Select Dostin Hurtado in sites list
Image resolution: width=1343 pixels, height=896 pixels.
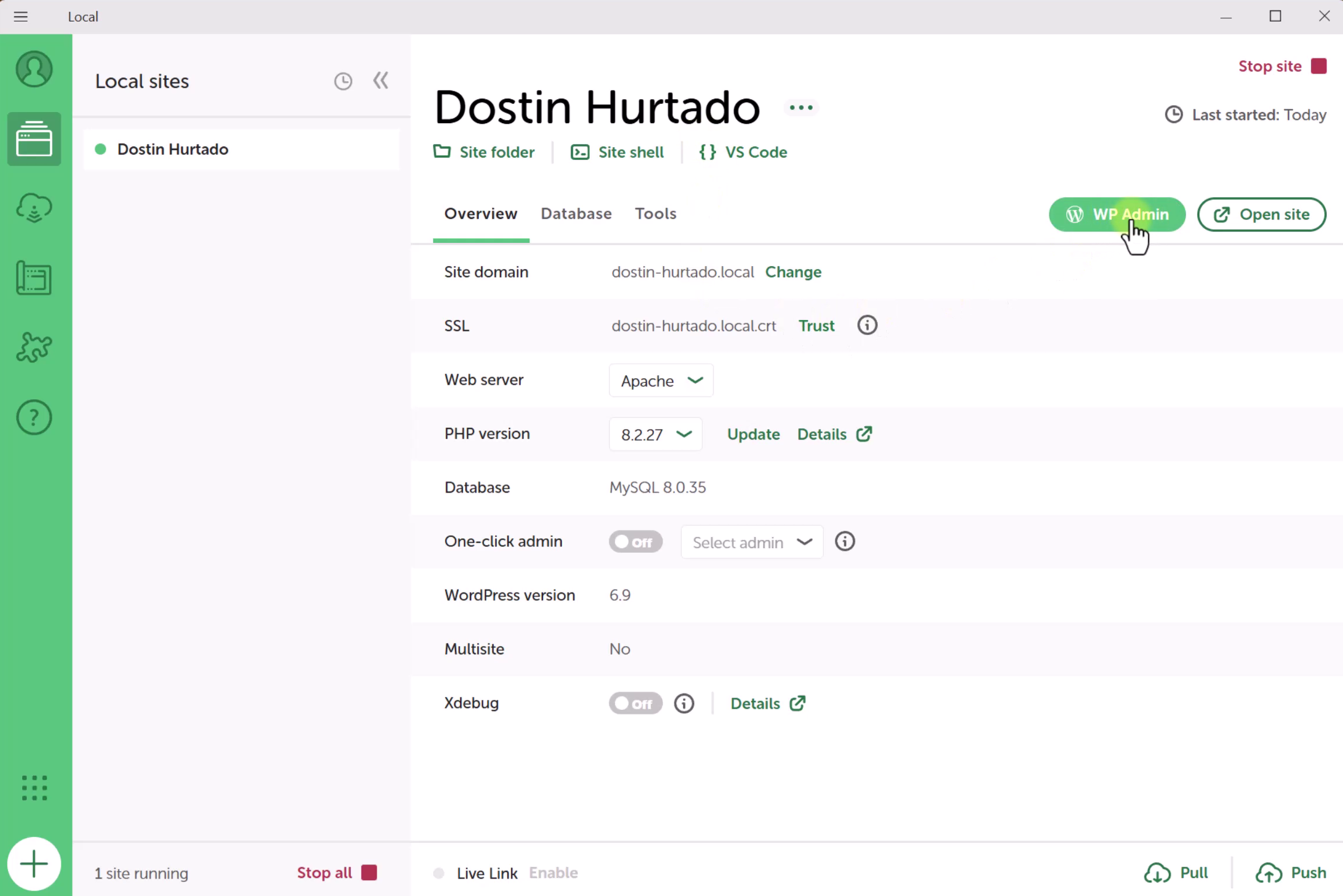173,149
